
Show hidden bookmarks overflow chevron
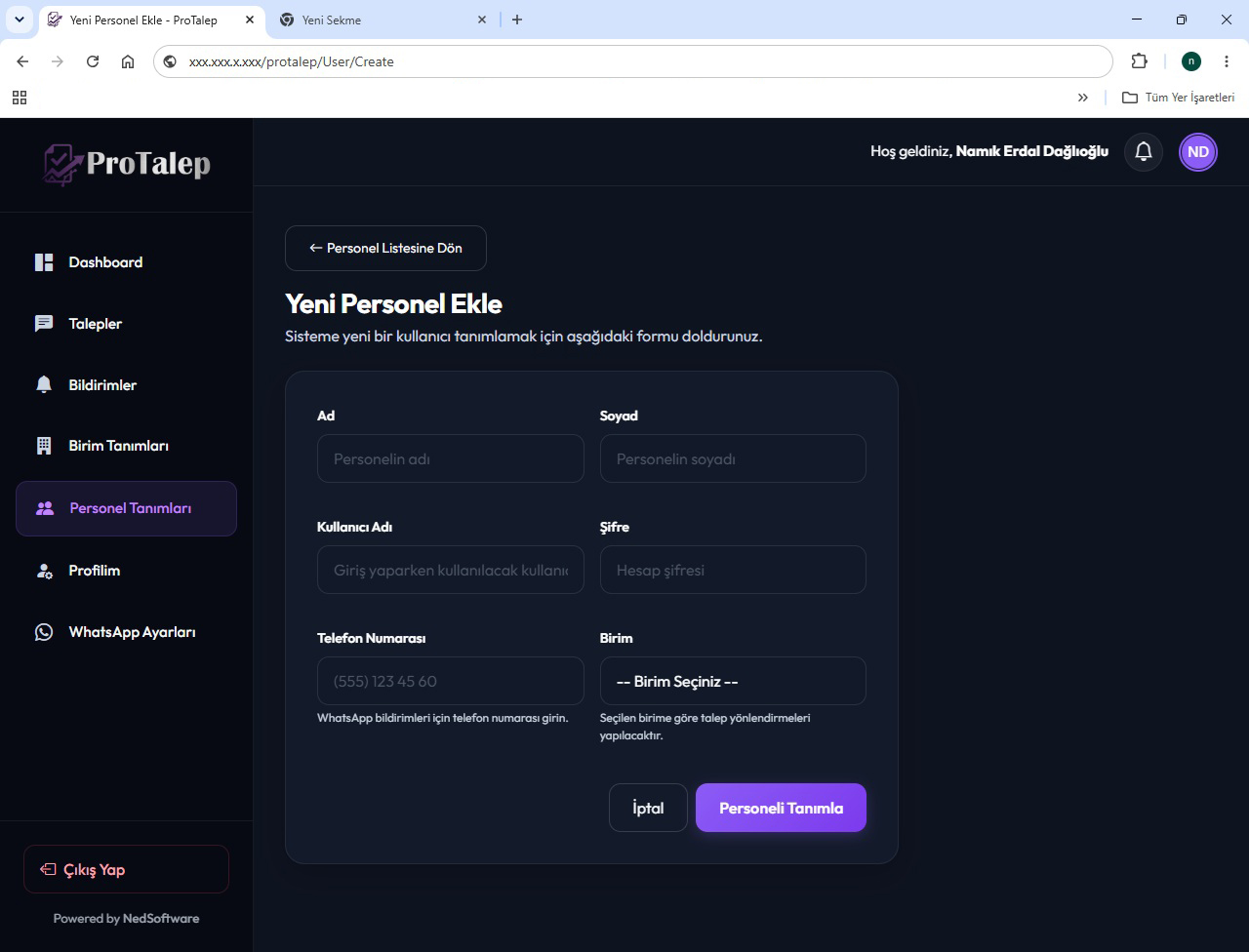(x=1082, y=98)
